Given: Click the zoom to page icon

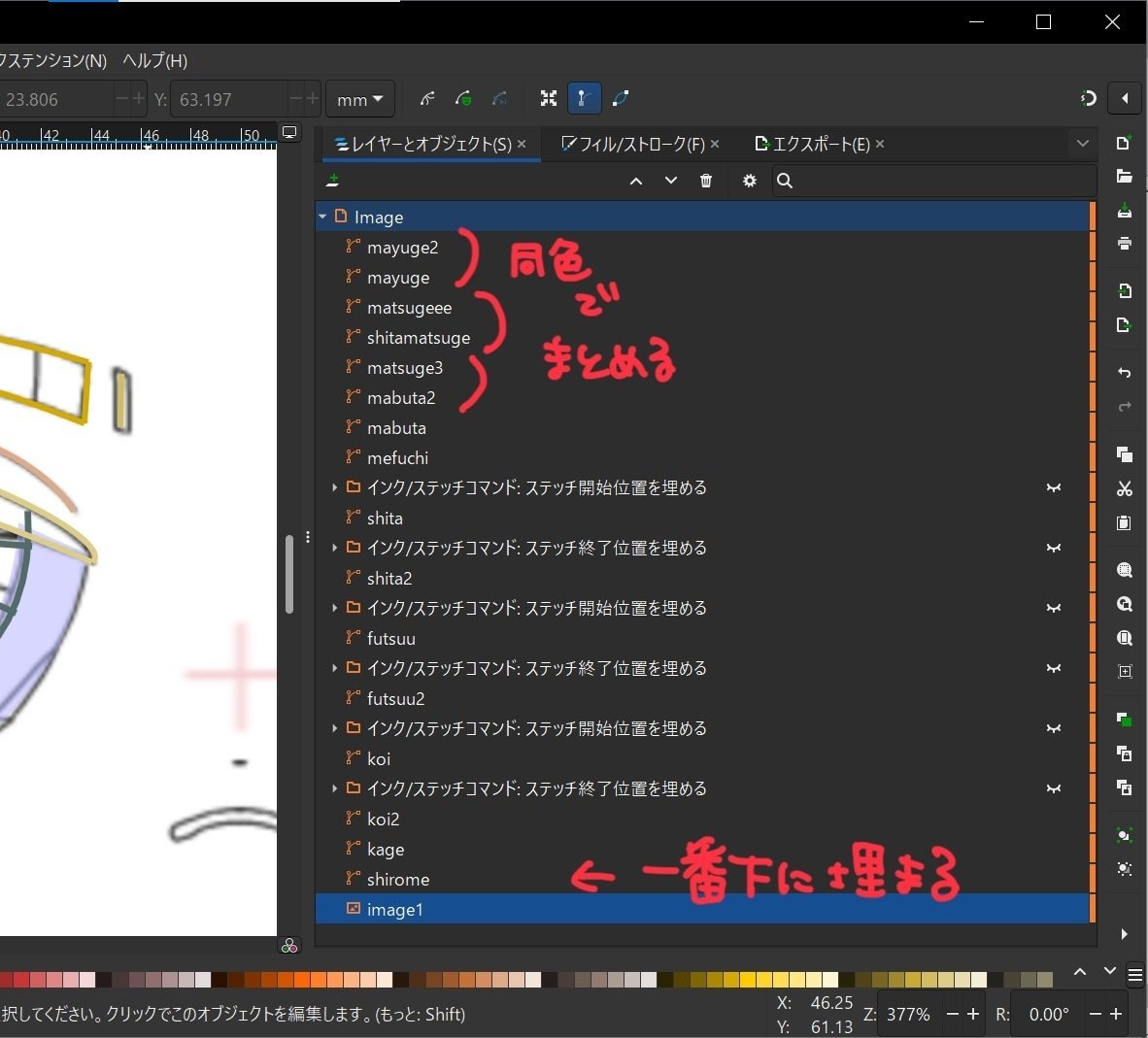Looking at the screenshot, I should (1124, 638).
